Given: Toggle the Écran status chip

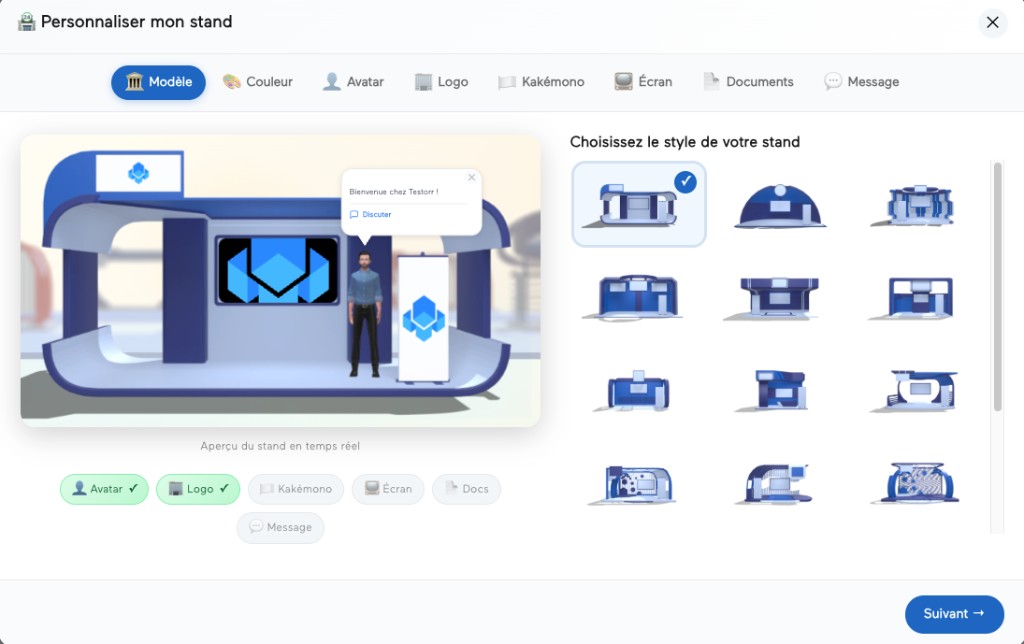Looking at the screenshot, I should 388,489.
